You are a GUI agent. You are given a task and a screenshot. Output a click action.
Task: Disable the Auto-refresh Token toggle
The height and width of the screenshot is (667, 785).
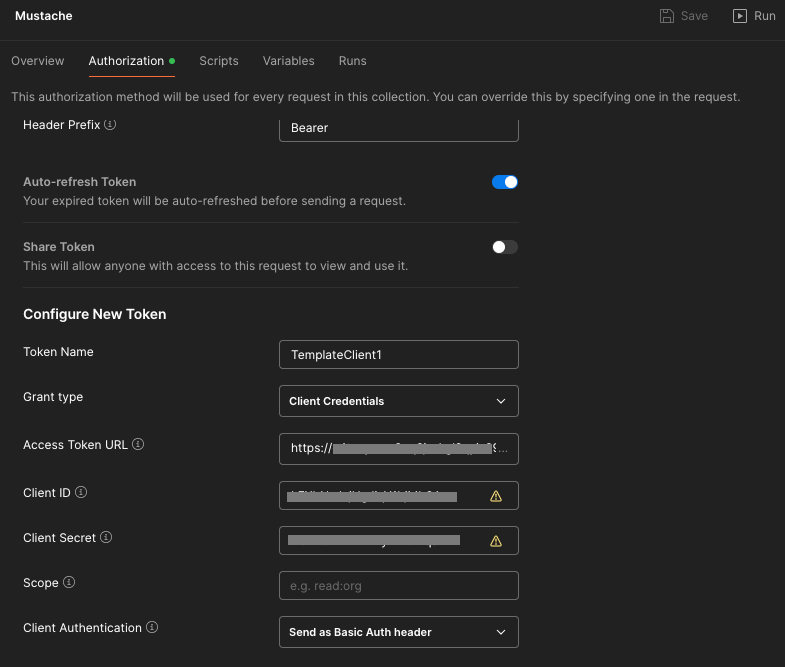[505, 182]
